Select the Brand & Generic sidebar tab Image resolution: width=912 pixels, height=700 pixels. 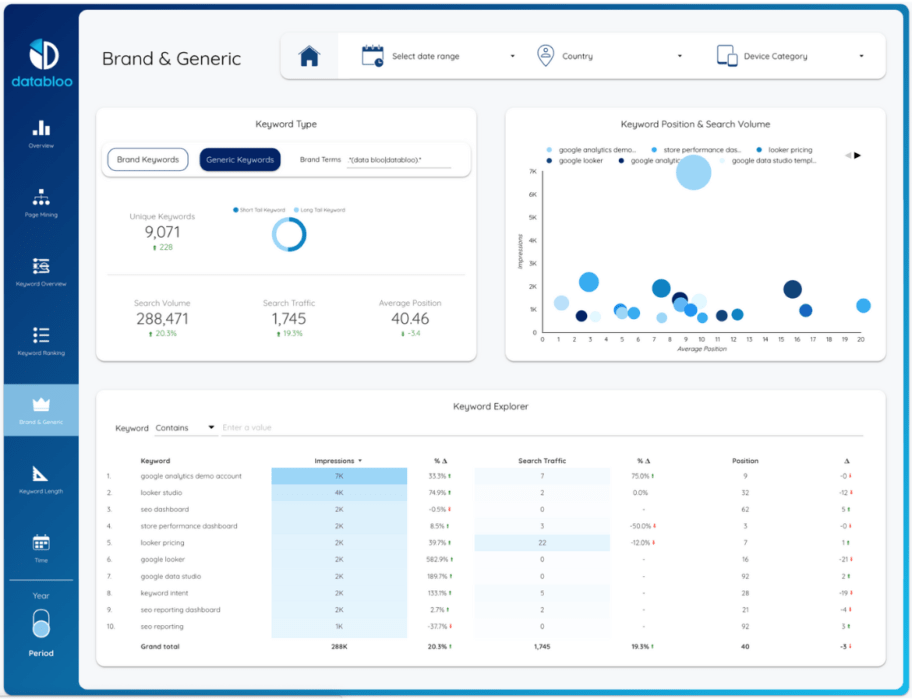pyautogui.click(x=41, y=410)
